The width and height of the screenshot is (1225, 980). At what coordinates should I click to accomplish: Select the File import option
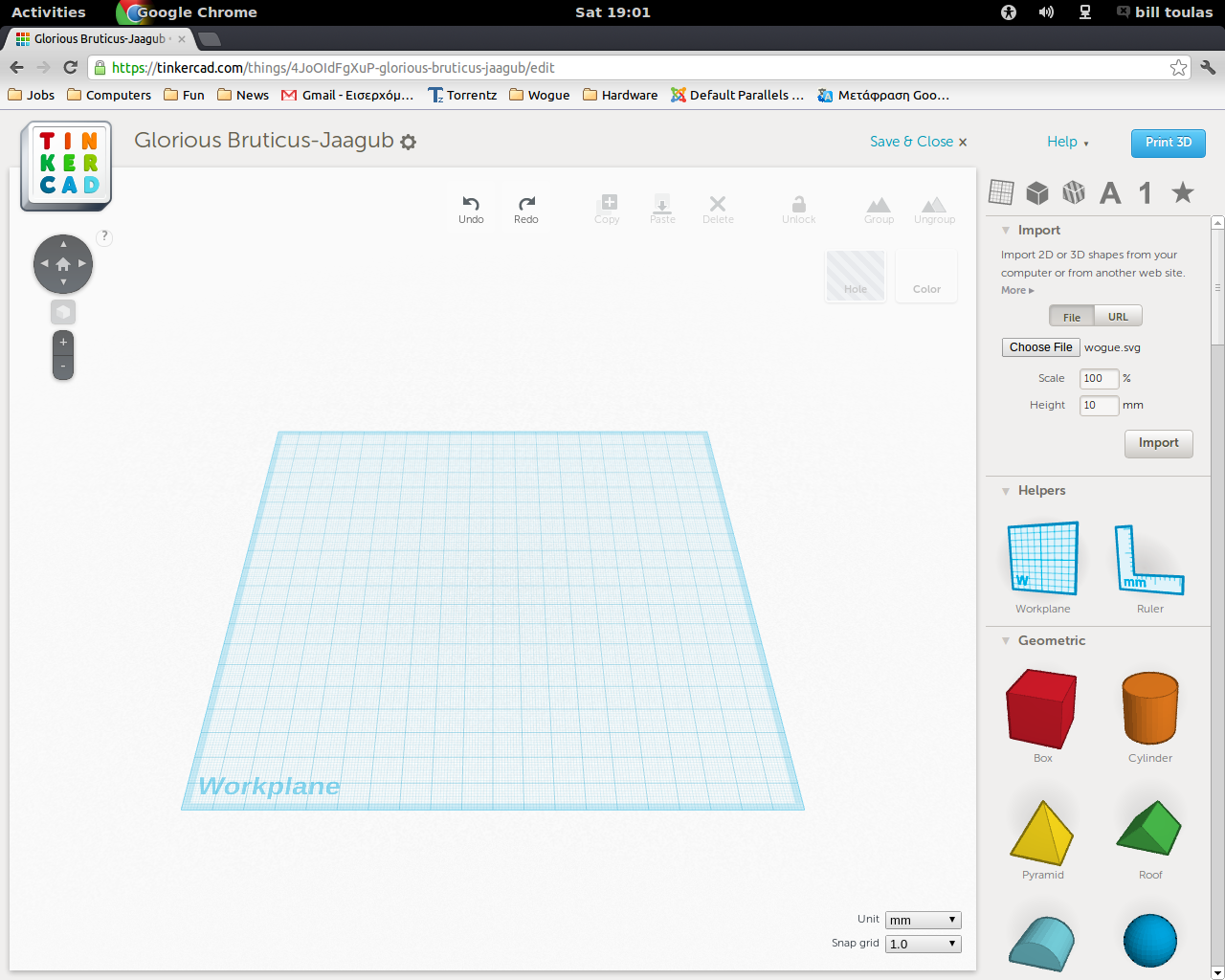click(x=1071, y=316)
